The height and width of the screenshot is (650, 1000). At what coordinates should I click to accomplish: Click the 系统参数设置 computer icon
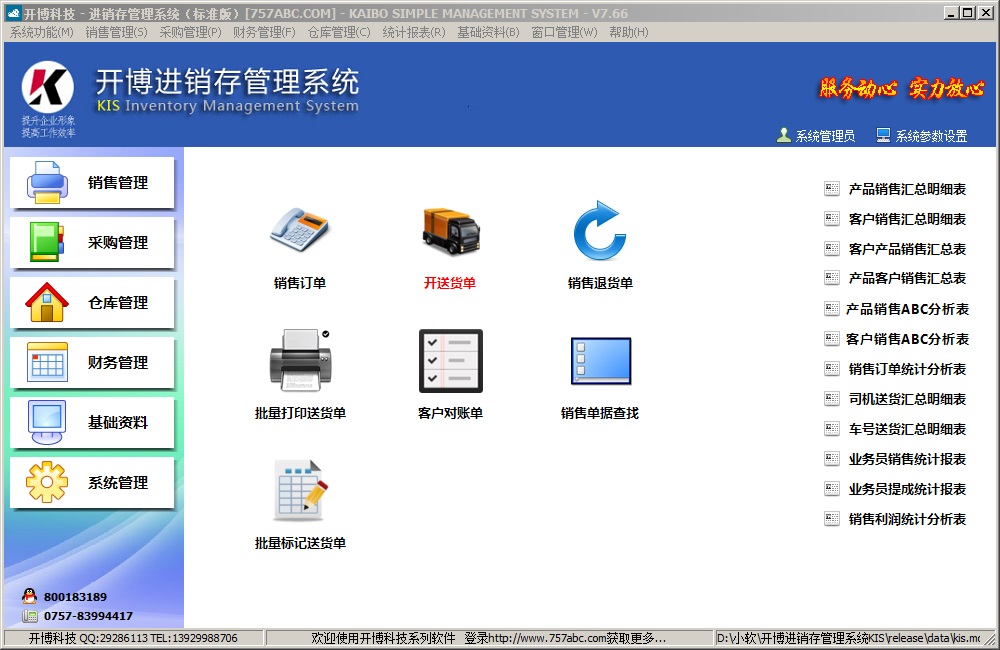(x=883, y=136)
